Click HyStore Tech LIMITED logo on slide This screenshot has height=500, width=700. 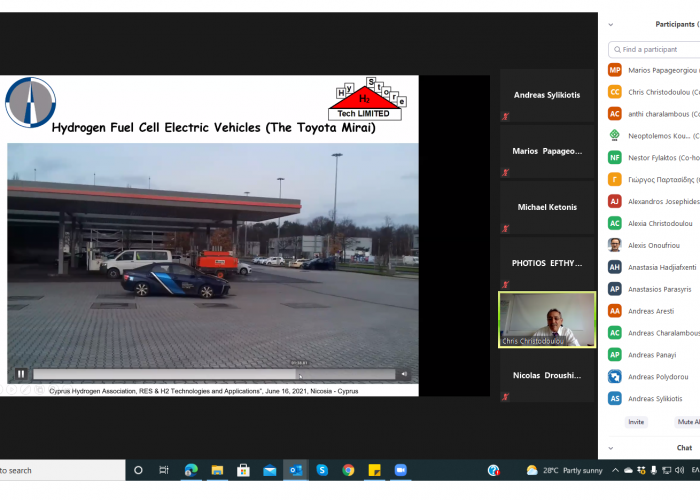[367, 99]
